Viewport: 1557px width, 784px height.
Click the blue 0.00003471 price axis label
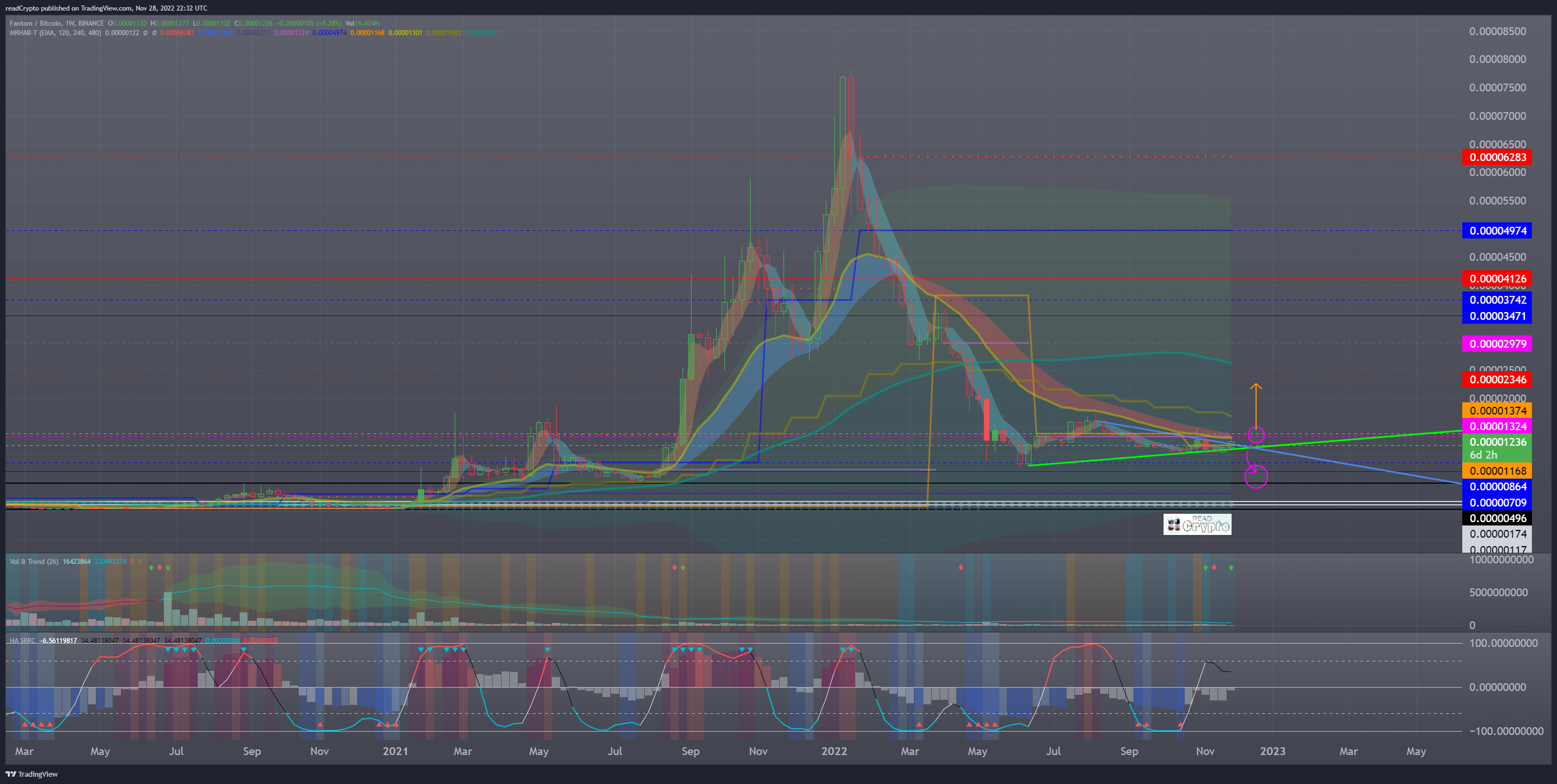click(1497, 315)
